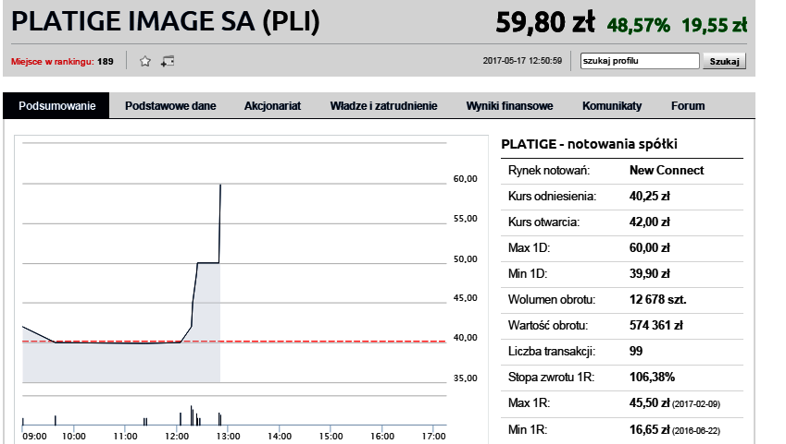This screenshot has height=444, width=786.
Task: Click Kurs odniesienia value 40,25 zł
Action: point(649,196)
